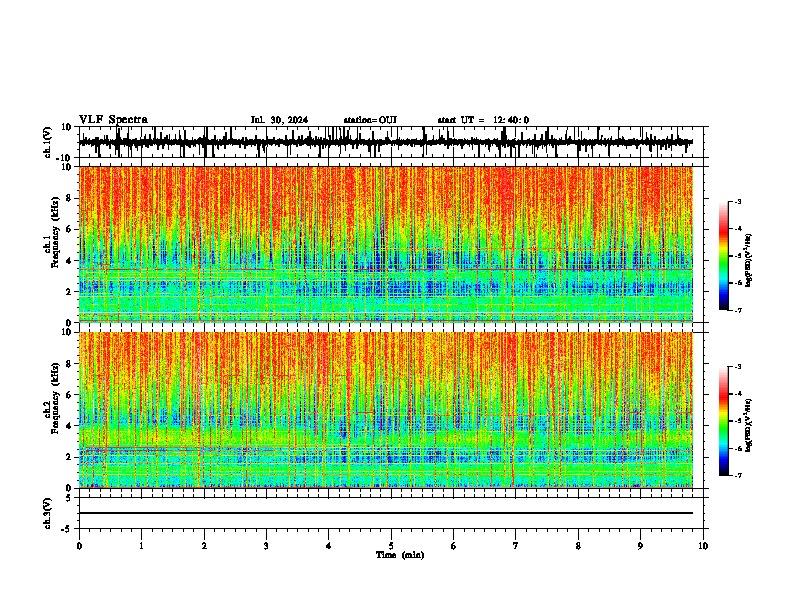Click time axis tick label '9'
Image resolution: width=792 pixels, height=612 pixels.
pos(640,546)
